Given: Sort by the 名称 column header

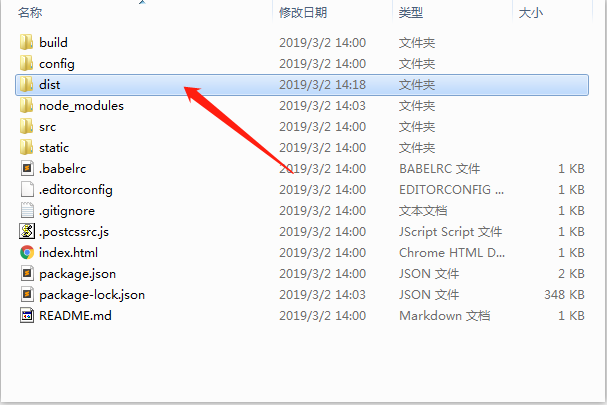Looking at the screenshot, I should [30, 13].
